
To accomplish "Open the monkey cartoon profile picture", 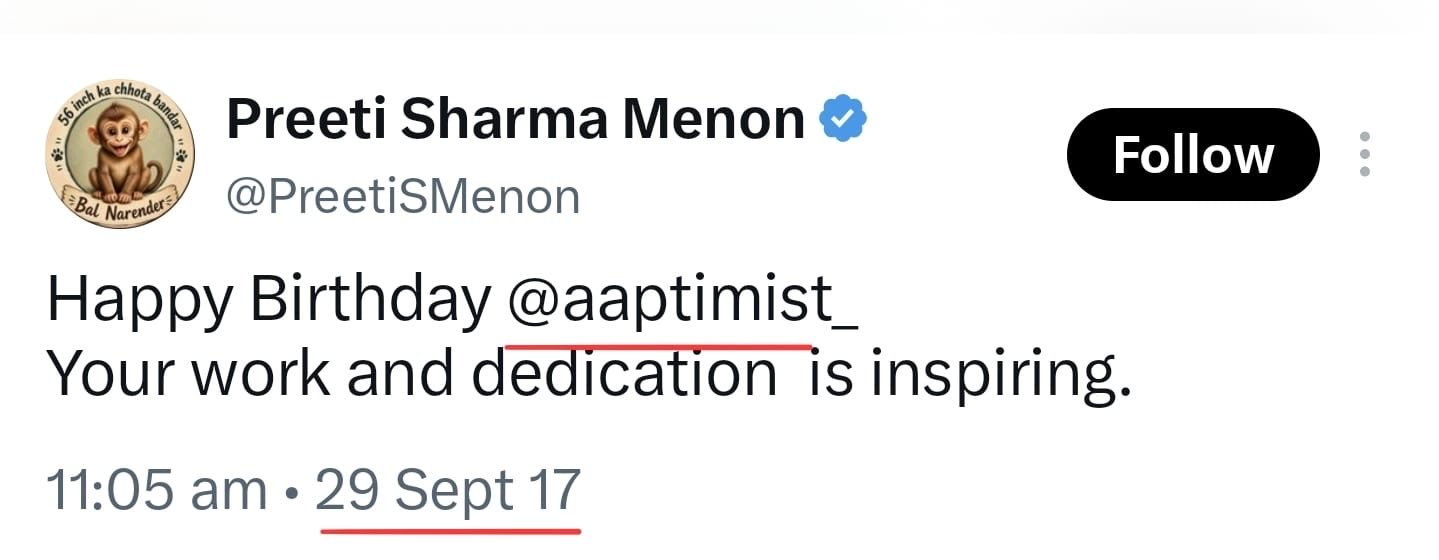I will click(121, 153).
